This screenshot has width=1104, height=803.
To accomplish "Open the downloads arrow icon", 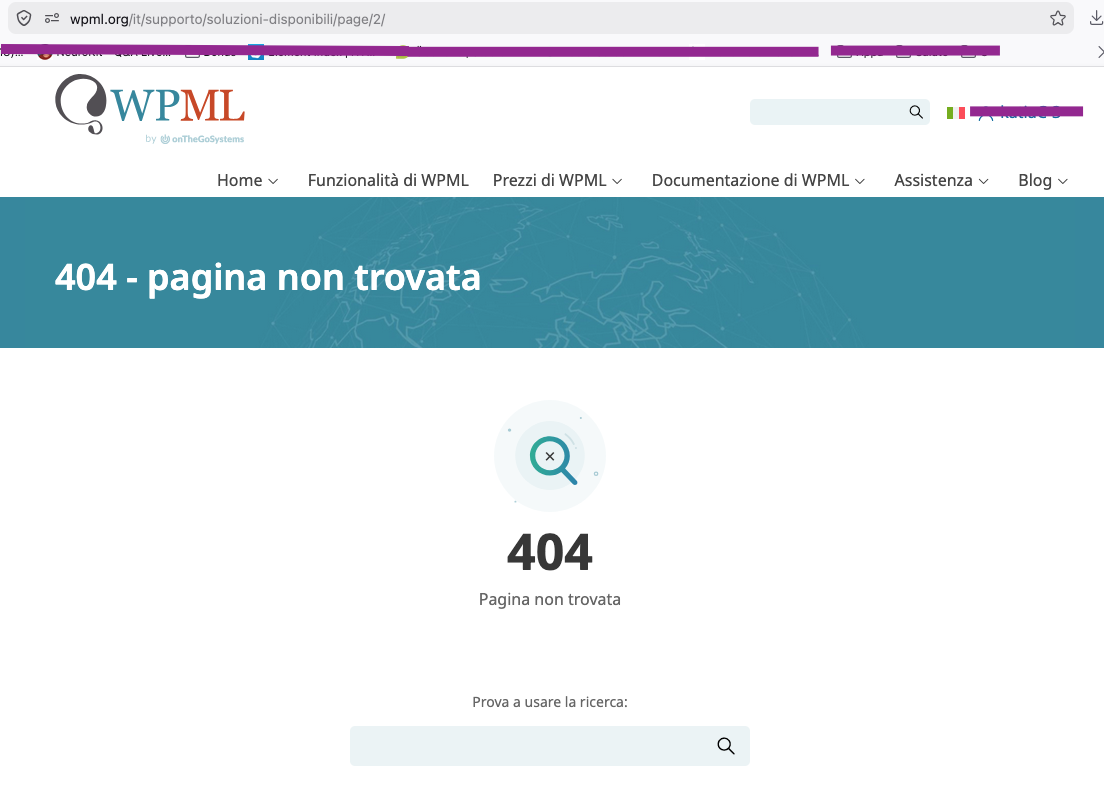I will (x=1096, y=18).
